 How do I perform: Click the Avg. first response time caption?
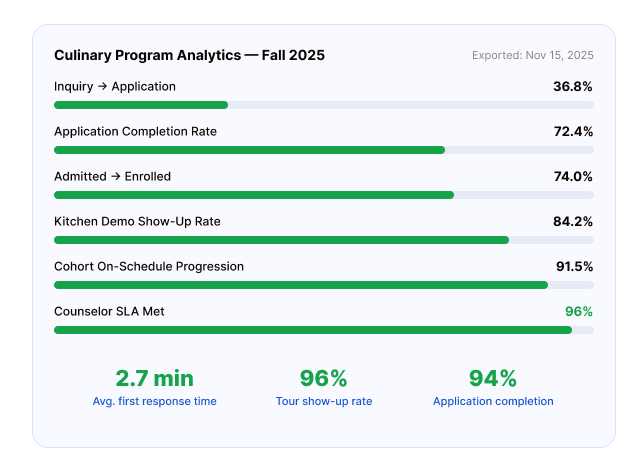coord(154,401)
